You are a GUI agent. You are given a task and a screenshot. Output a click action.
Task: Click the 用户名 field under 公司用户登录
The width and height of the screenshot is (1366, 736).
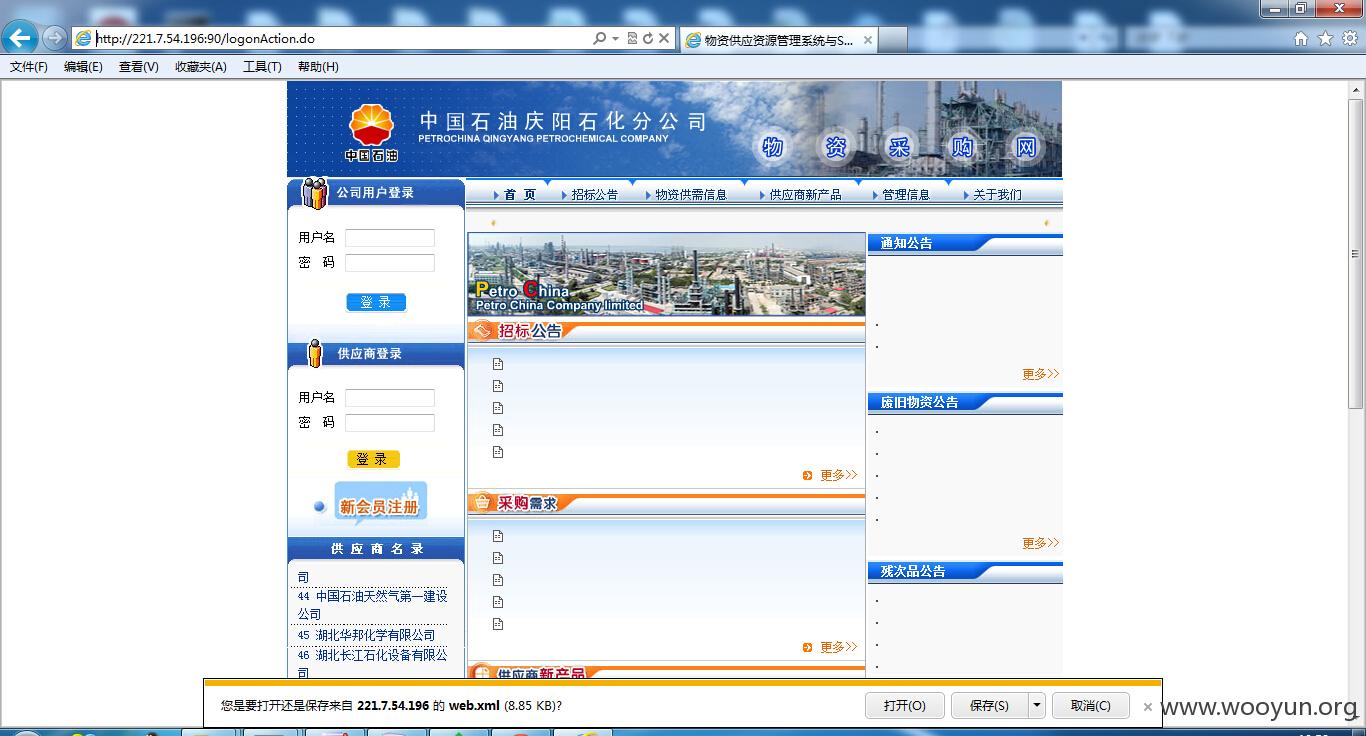[390, 238]
